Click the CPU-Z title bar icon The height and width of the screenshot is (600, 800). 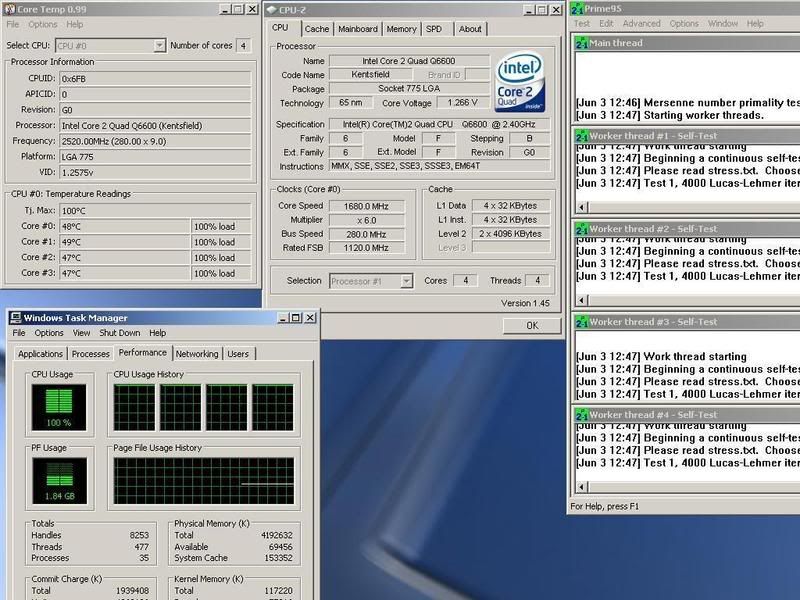click(x=271, y=10)
